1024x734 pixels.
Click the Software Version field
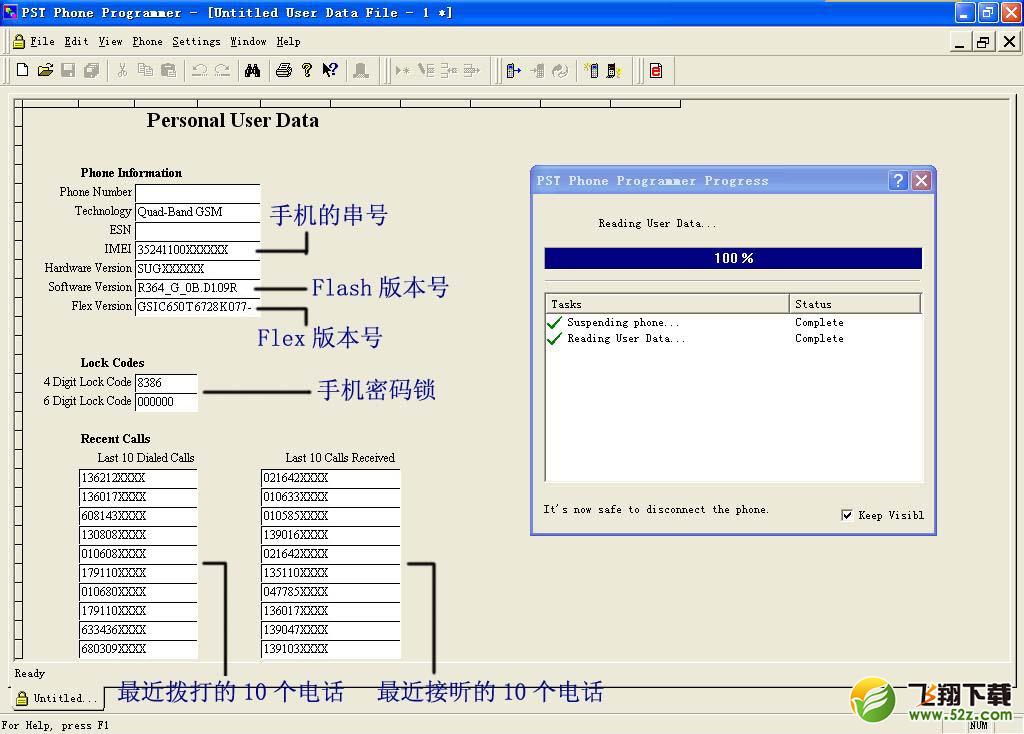(x=197, y=287)
